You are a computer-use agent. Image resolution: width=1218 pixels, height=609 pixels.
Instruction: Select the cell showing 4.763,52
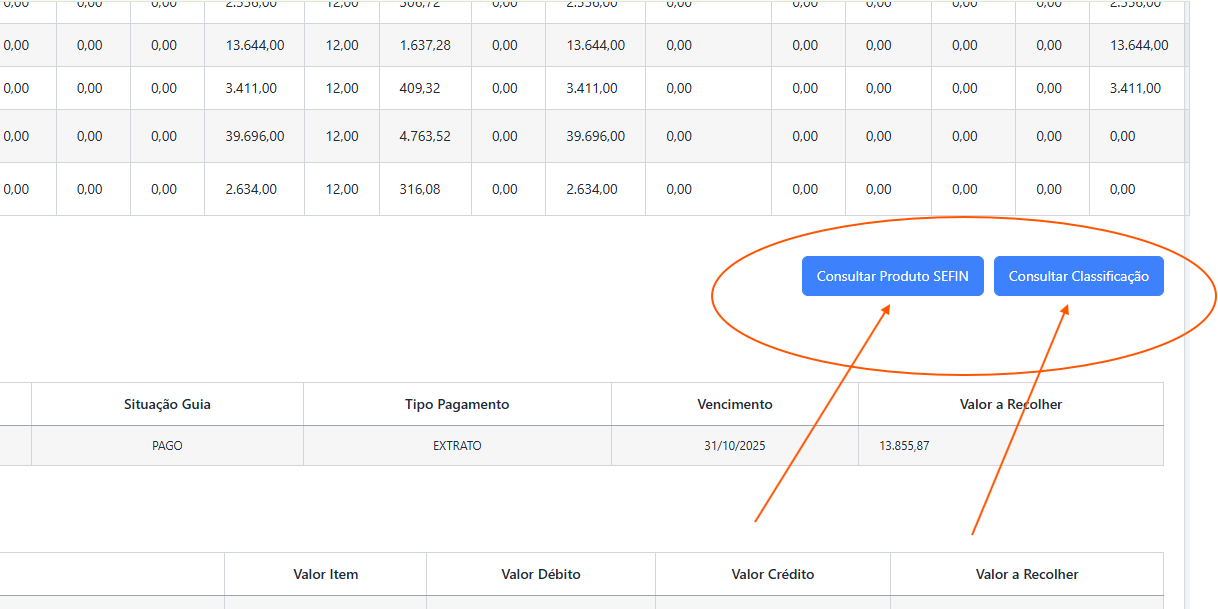point(425,136)
